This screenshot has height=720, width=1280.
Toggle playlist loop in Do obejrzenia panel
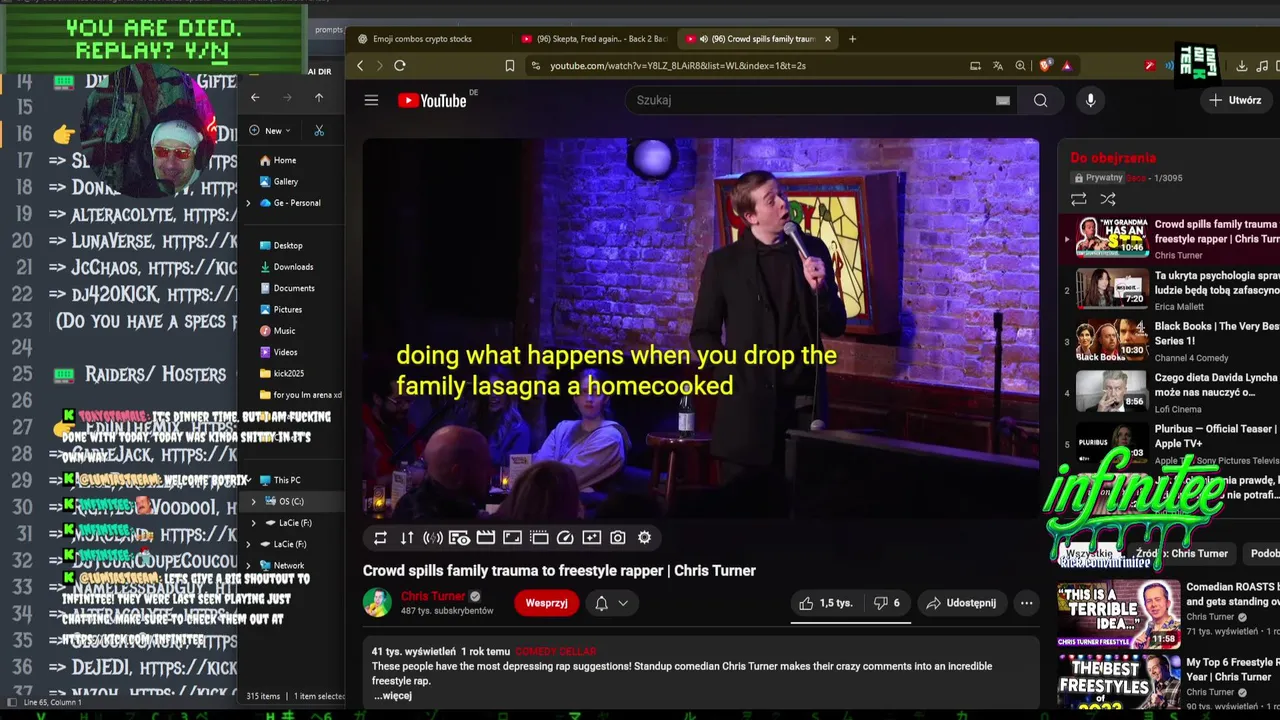(x=1078, y=200)
